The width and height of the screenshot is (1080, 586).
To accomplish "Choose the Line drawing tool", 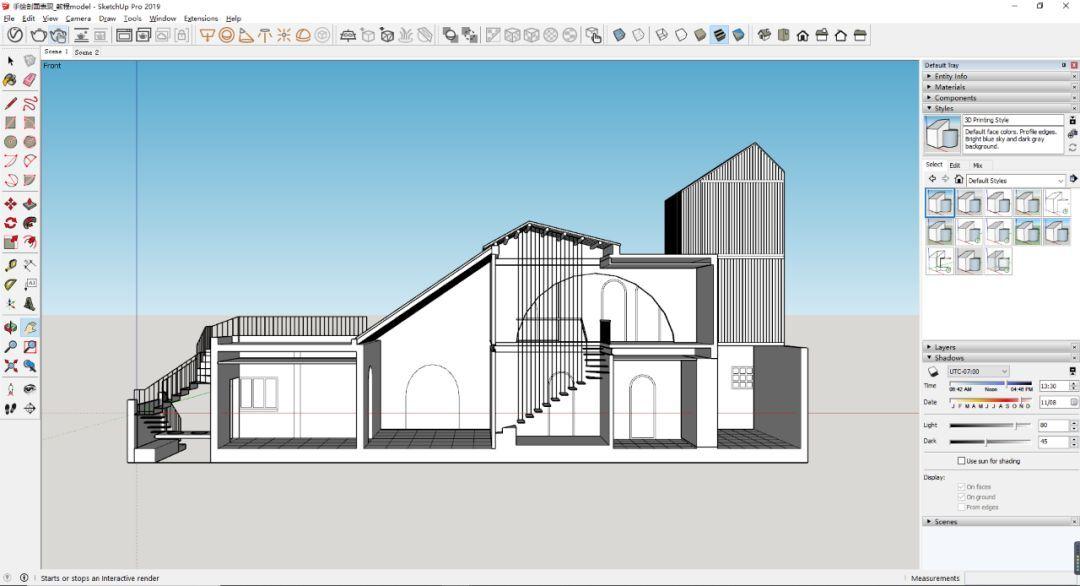I will pos(10,104).
